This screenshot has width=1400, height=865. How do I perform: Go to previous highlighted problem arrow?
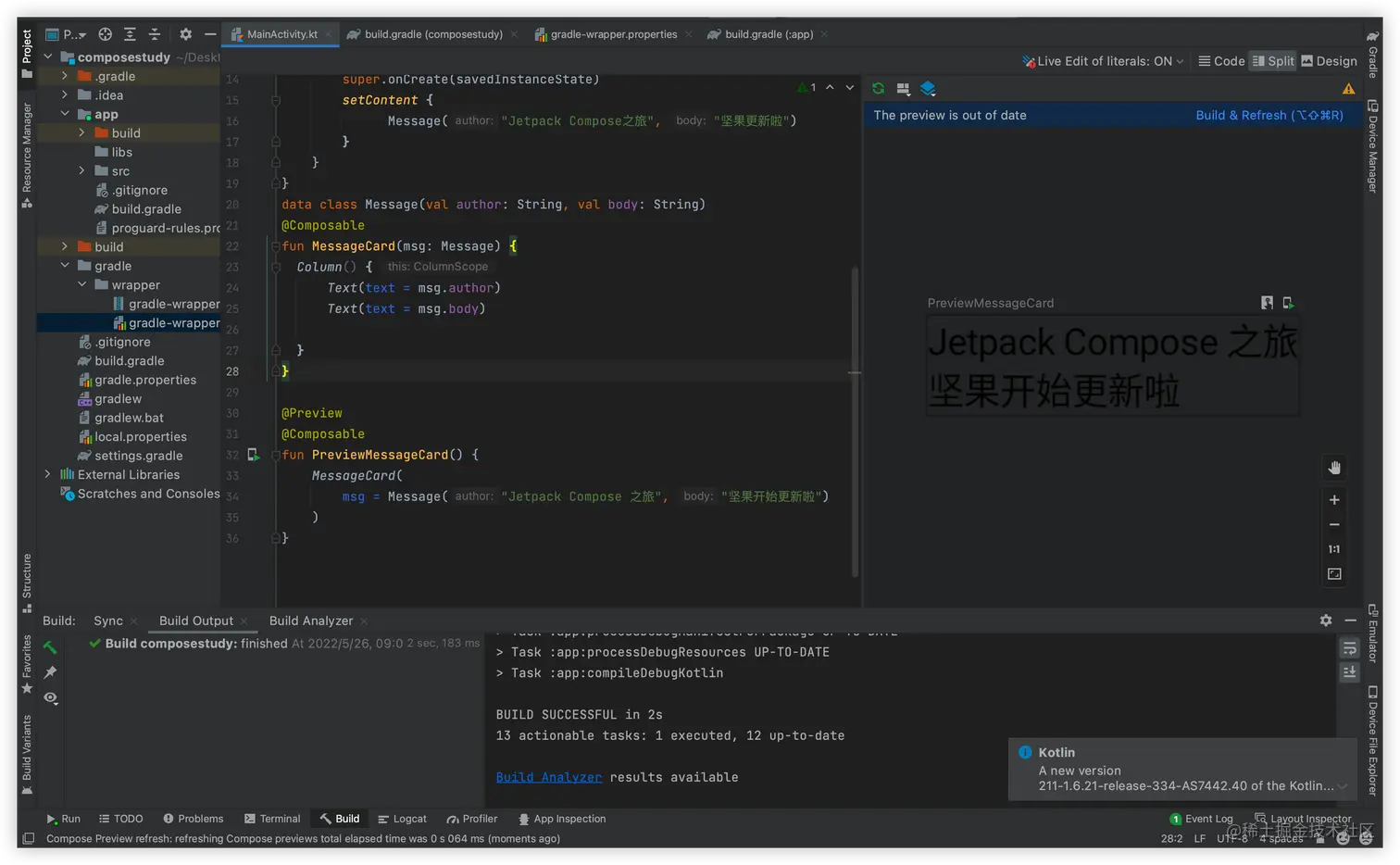point(830,87)
